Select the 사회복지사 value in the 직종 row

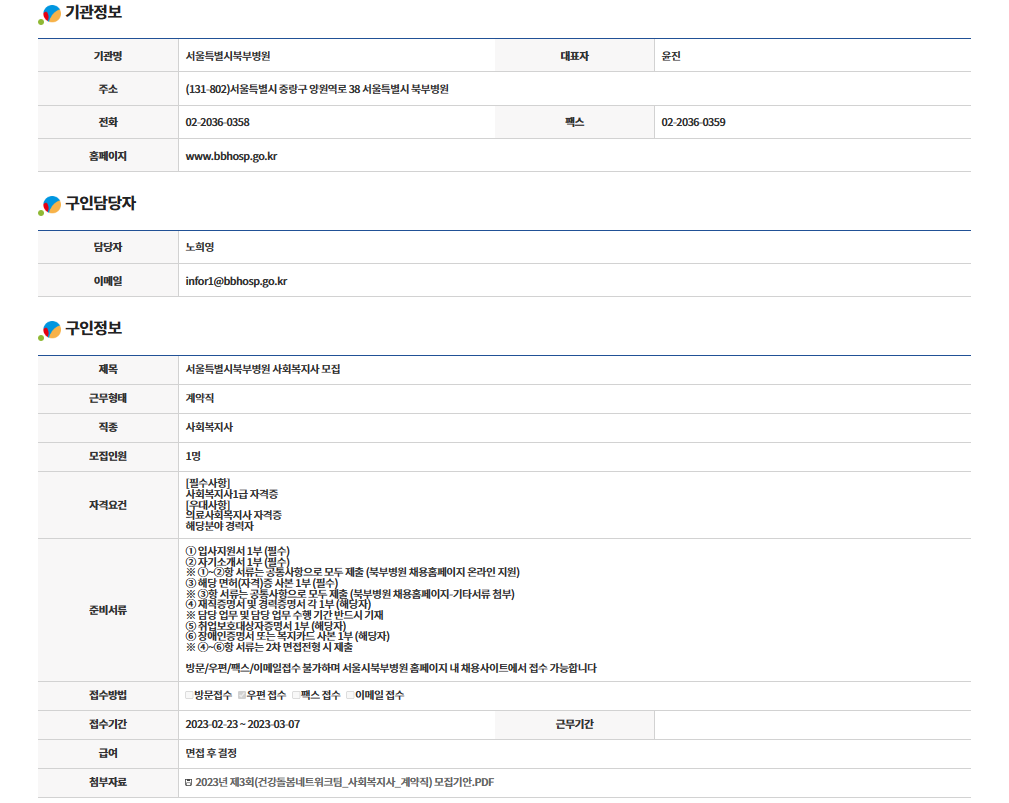point(209,427)
